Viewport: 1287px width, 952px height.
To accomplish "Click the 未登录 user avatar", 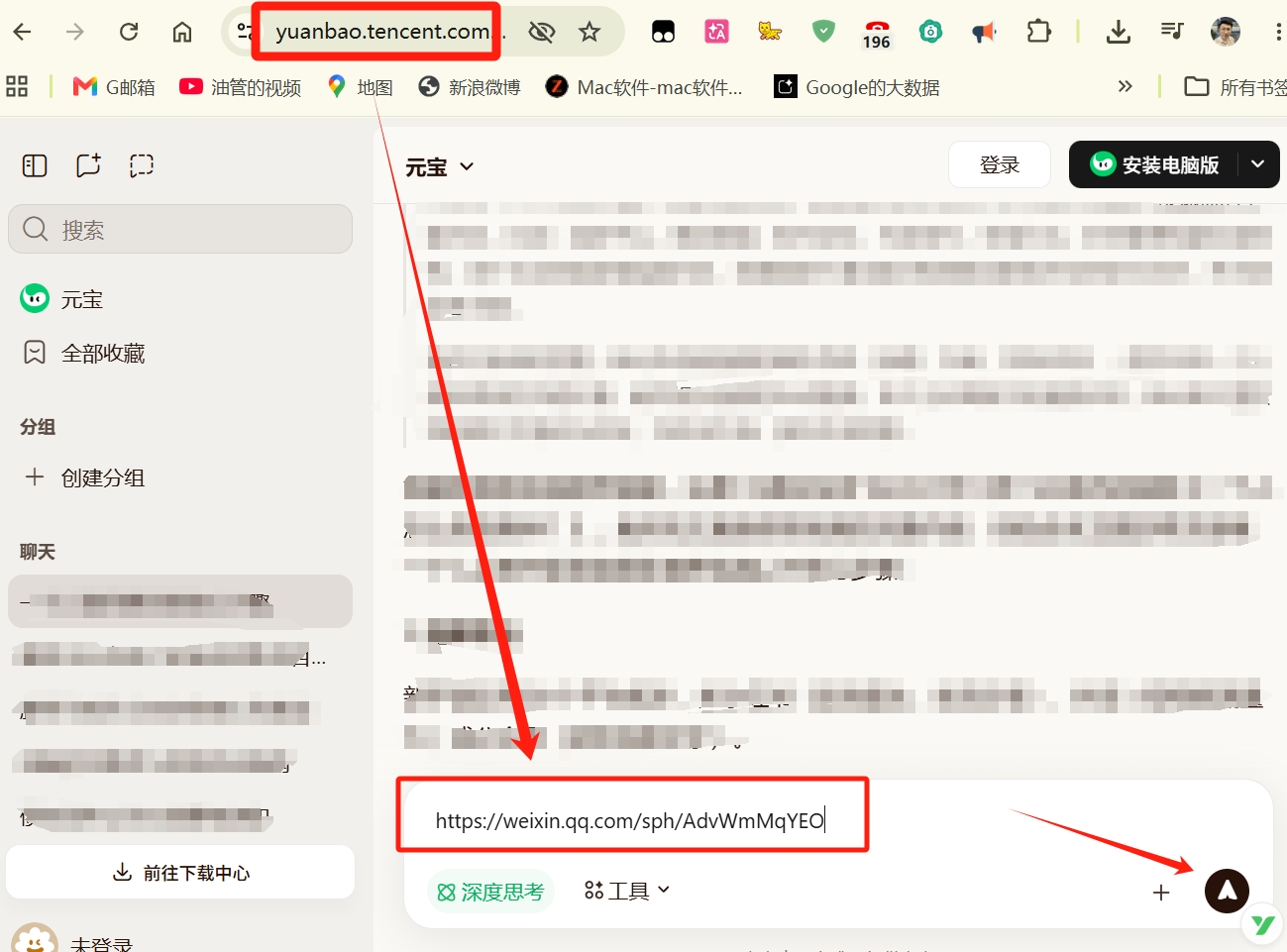I will pyautogui.click(x=35, y=941).
